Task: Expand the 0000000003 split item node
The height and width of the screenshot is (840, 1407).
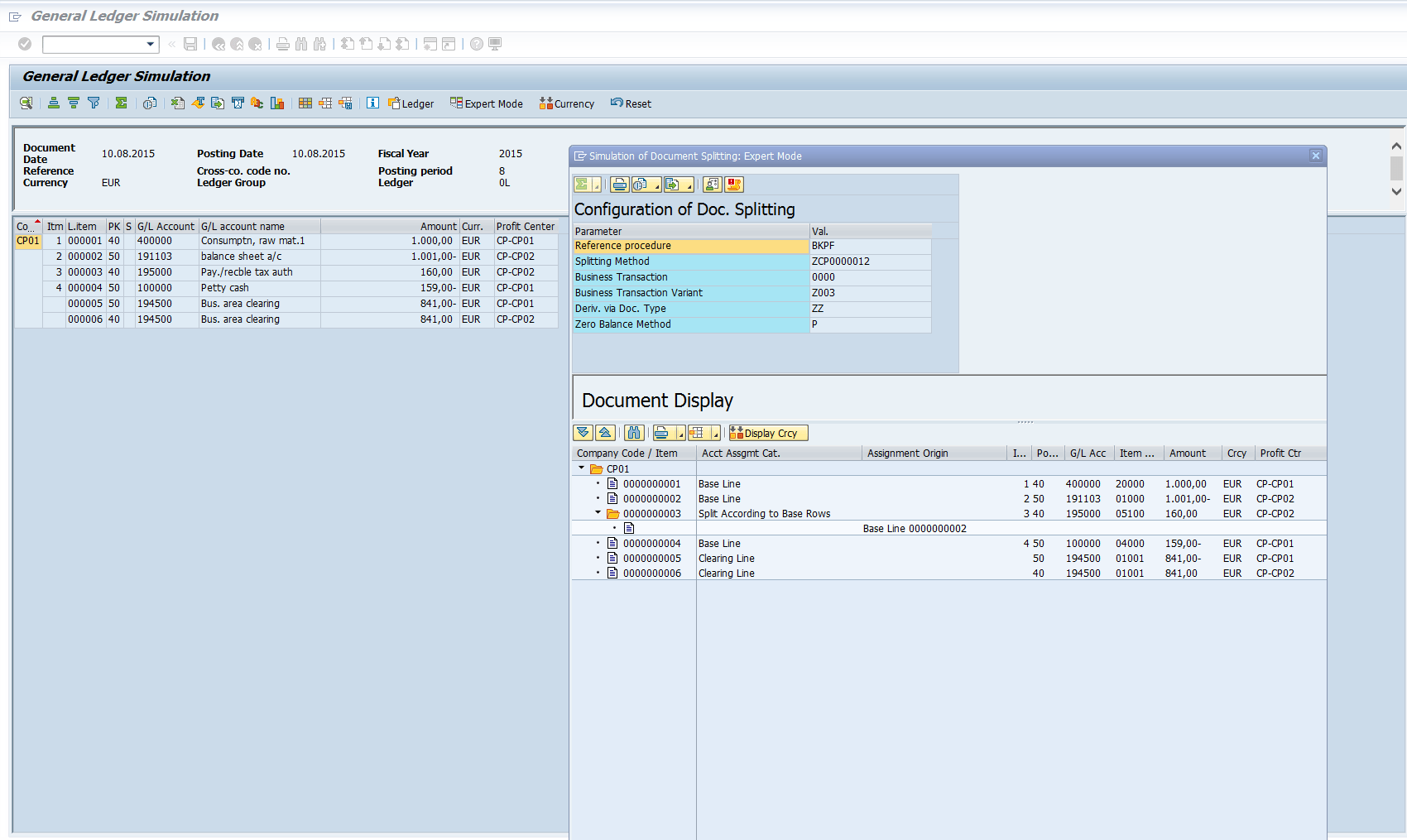Action: [x=598, y=513]
